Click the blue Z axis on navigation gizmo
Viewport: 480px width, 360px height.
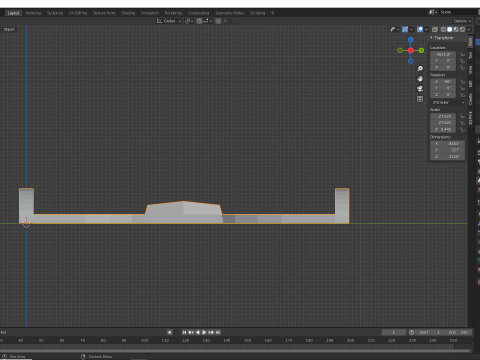(411, 40)
